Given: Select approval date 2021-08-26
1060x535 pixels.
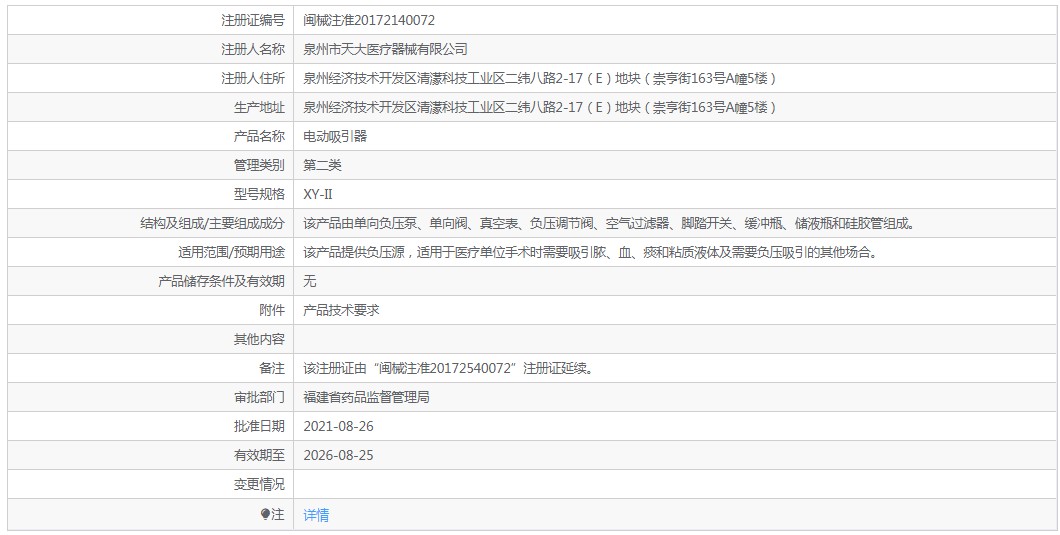Looking at the screenshot, I should point(339,427).
